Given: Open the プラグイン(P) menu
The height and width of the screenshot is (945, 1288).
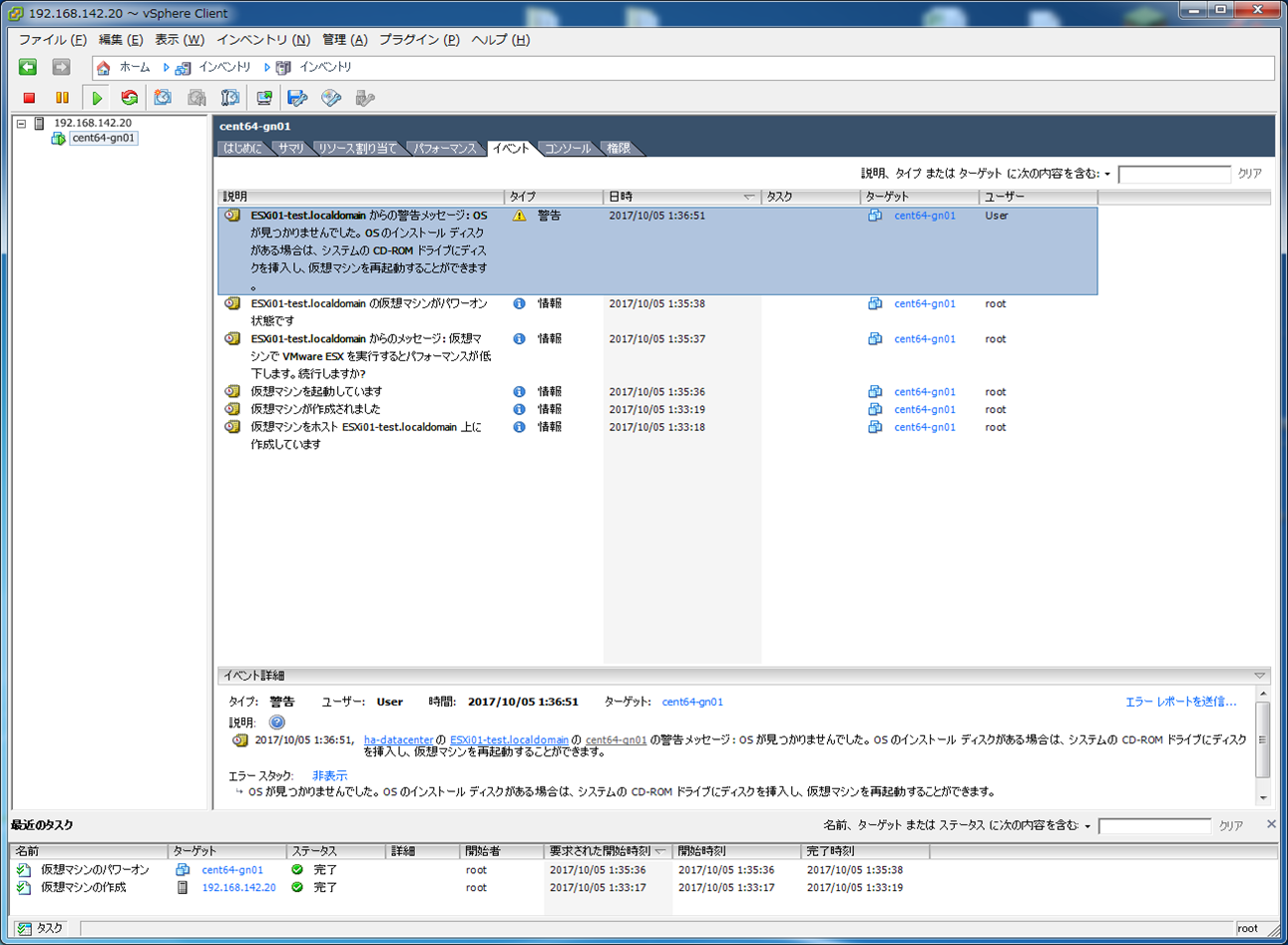Looking at the screenshot, I should (419, 40).
